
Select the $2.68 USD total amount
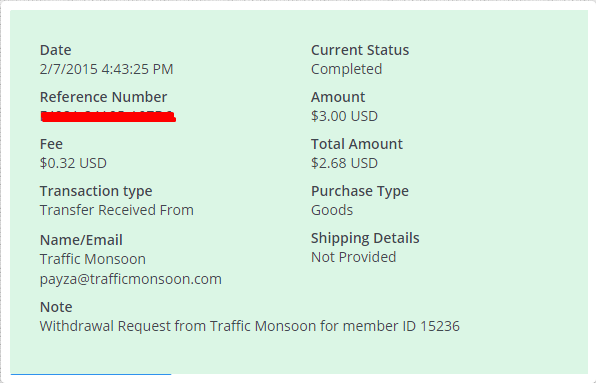point(344,163)
